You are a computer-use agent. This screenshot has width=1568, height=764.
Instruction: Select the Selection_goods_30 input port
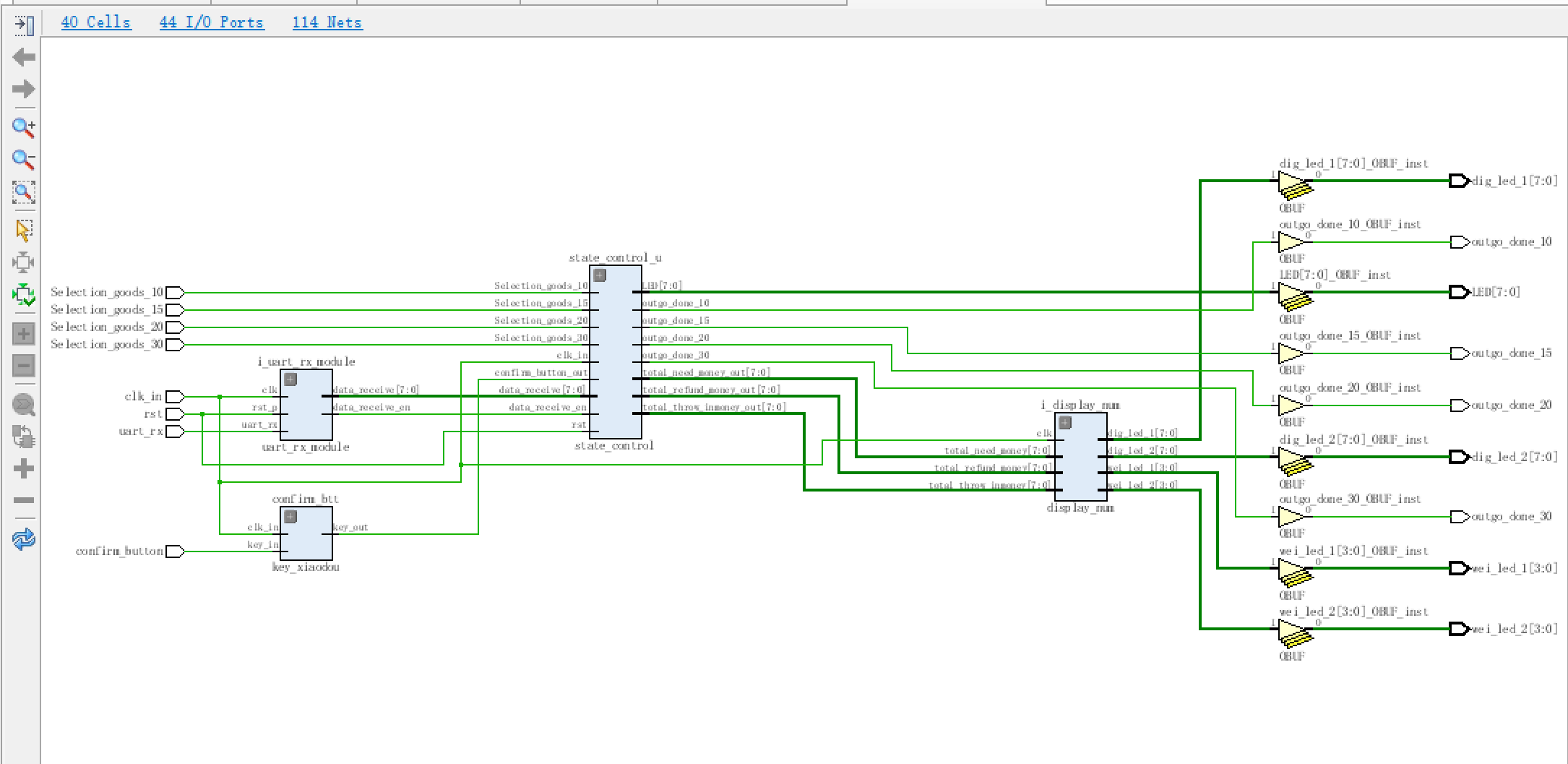175,345
